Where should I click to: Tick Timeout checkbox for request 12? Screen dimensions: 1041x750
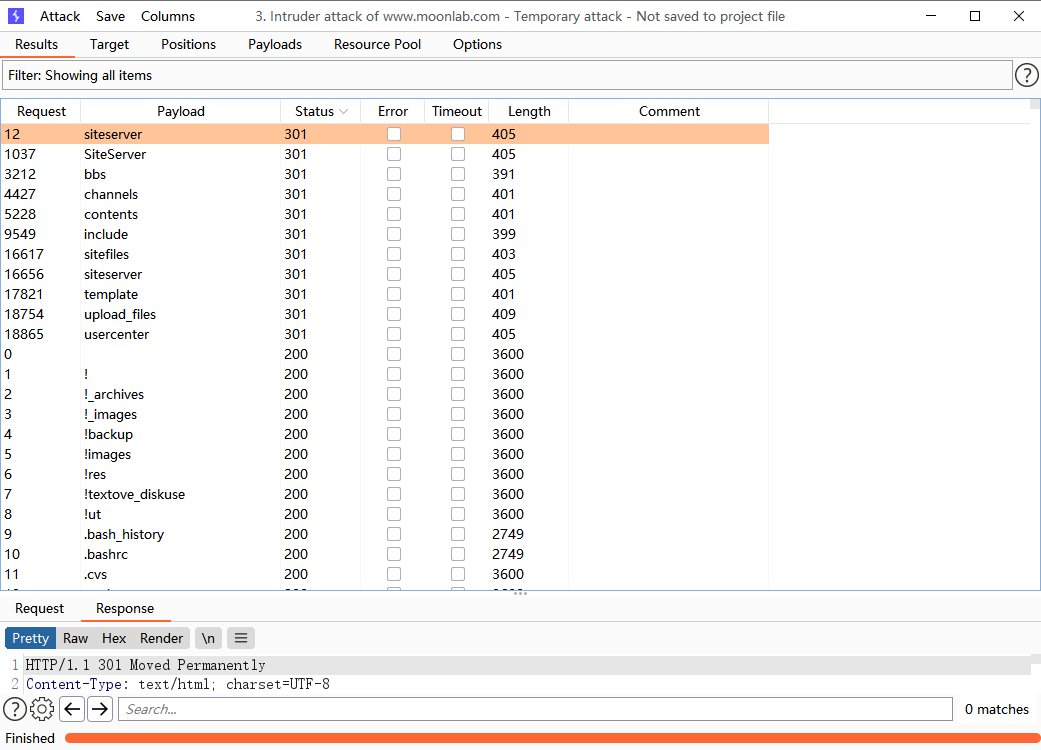point(457,134)
